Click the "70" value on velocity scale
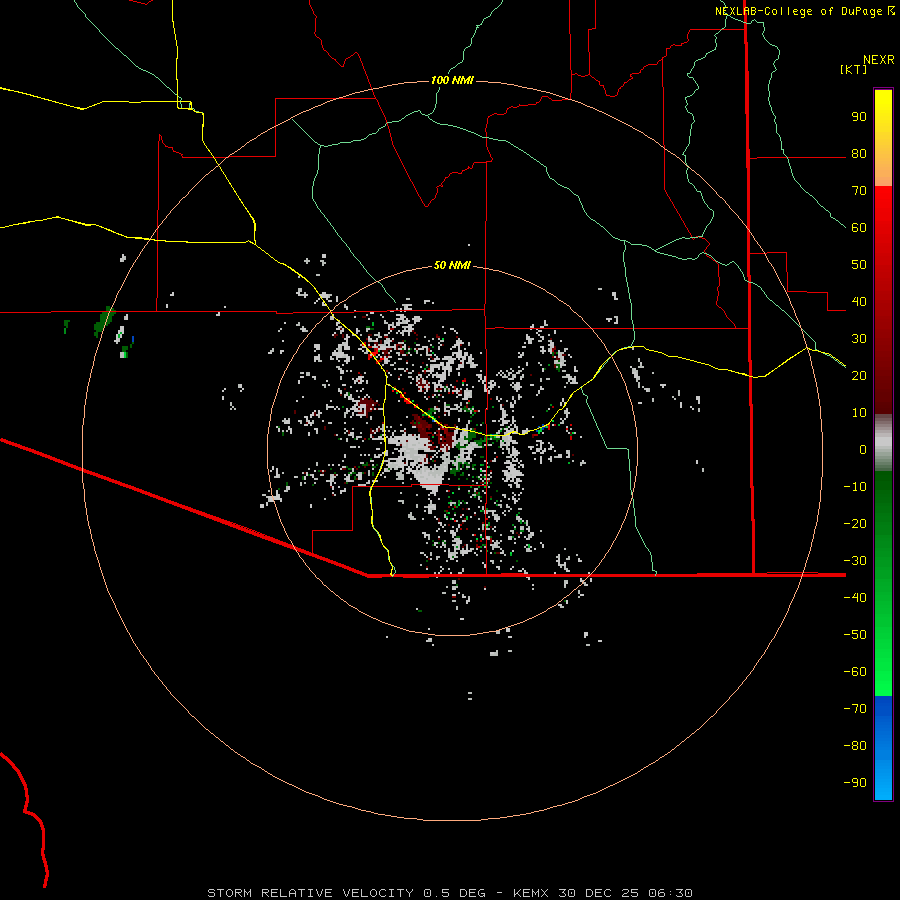900x900 pixels. 859,191
